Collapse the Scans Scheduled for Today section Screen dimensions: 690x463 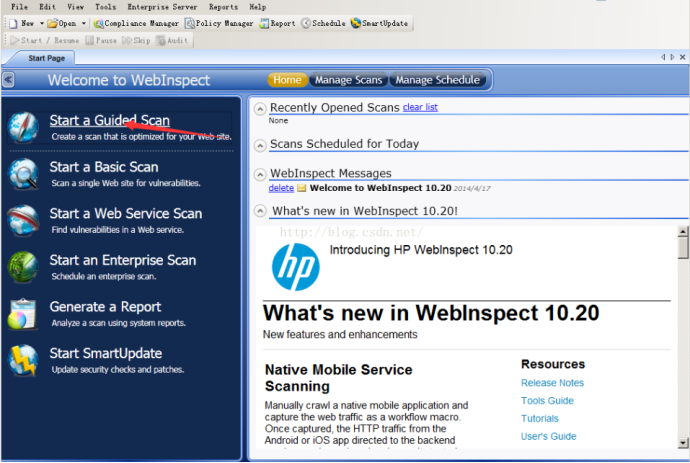pos(261,145)
